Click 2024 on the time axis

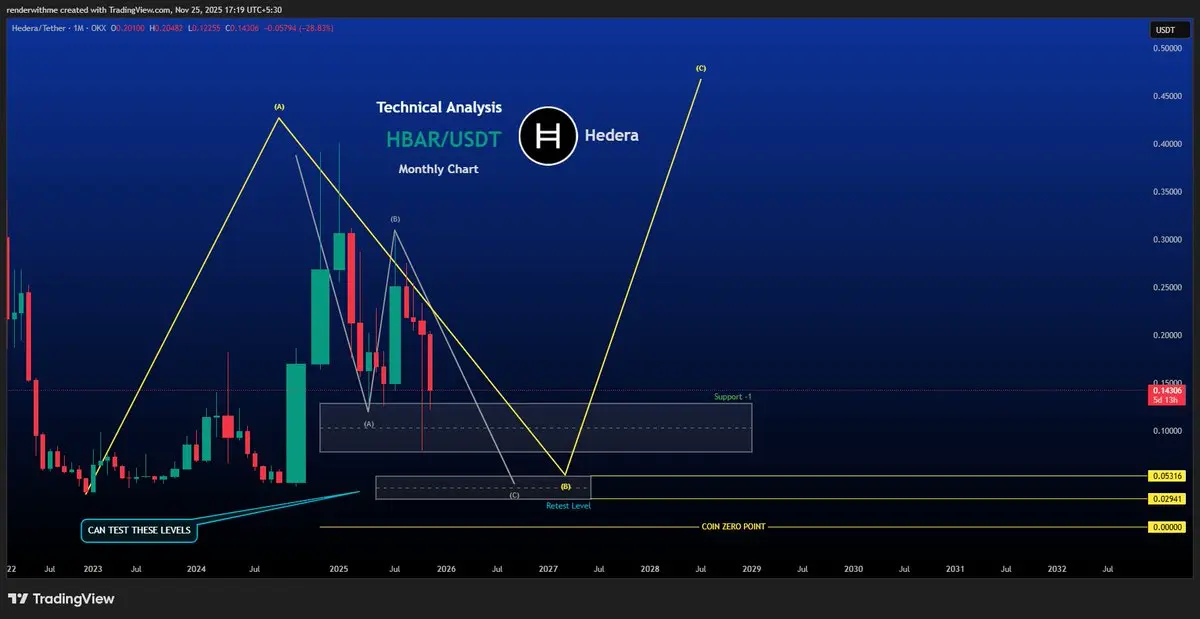(x=196, y=568)
